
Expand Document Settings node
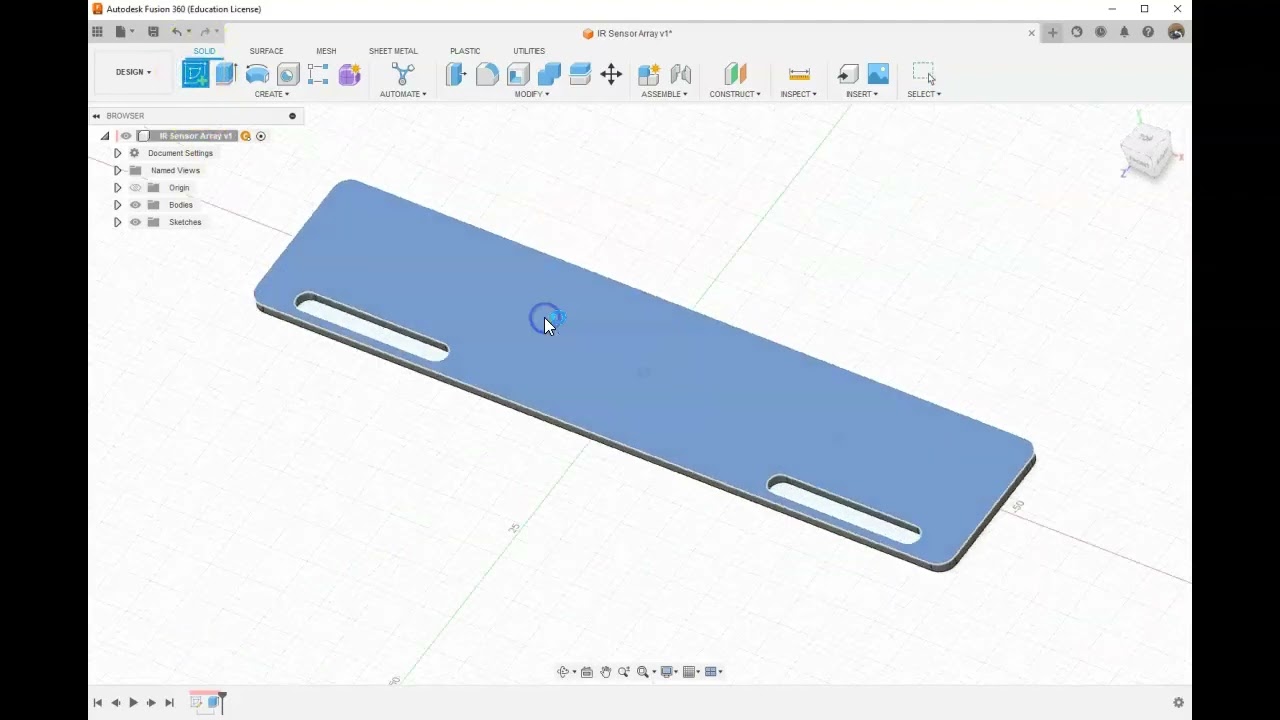pos(117,153)
